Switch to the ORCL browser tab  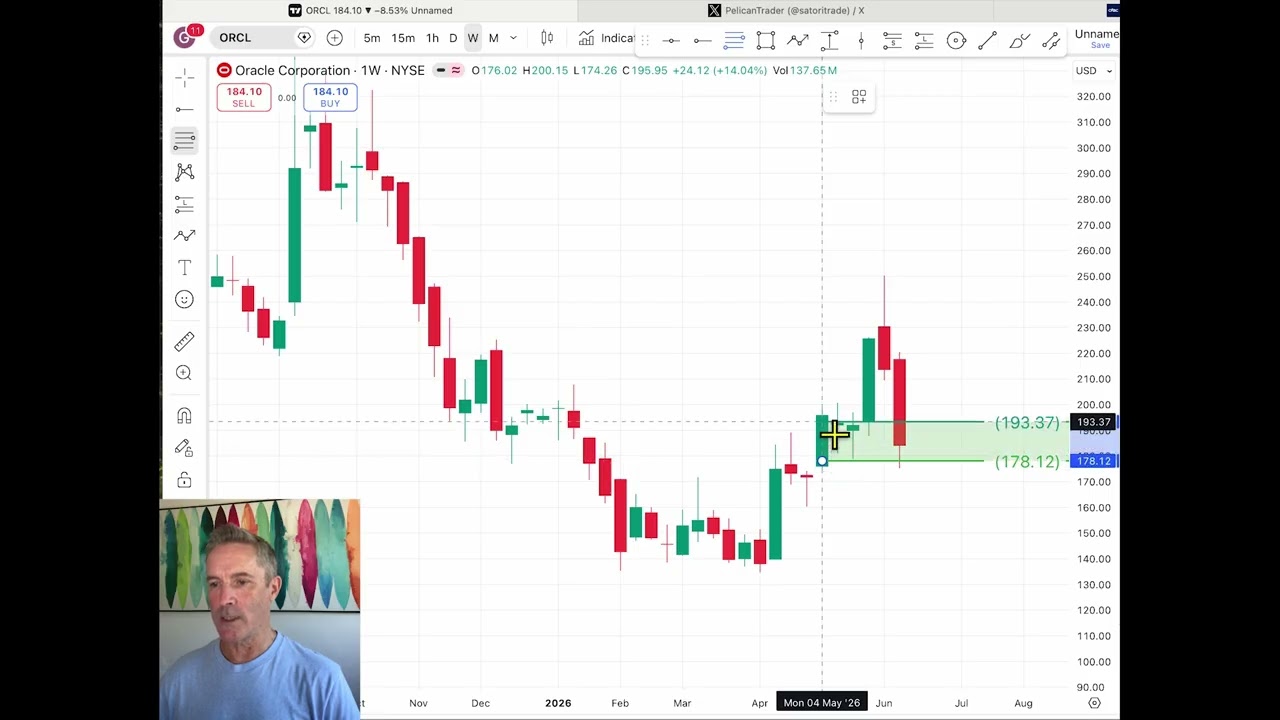[x=370, y=10]
